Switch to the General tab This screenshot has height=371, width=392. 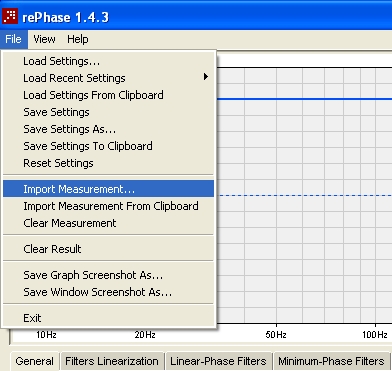pos(35,361)
